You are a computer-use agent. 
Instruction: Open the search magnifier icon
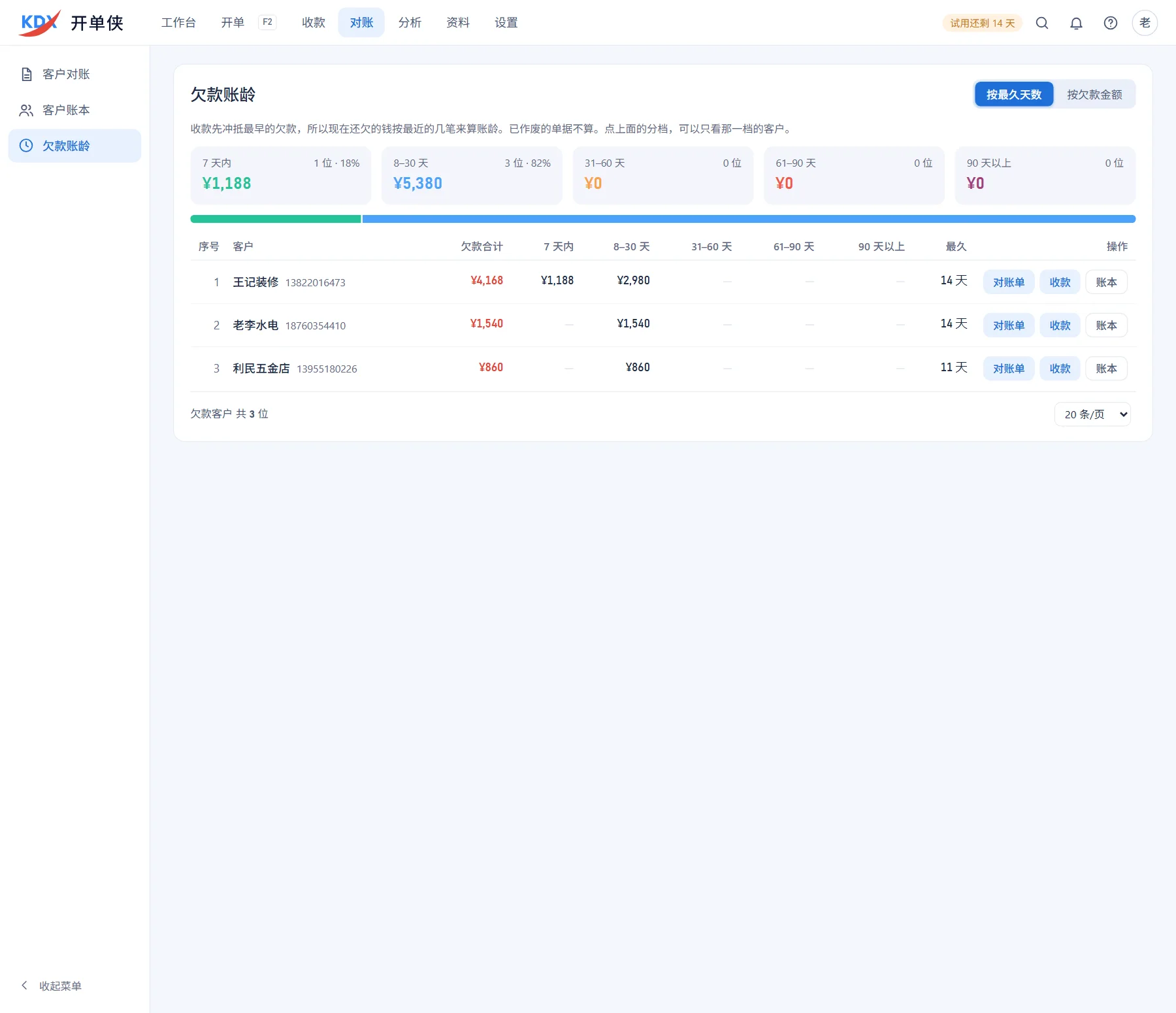coord(1042,23)
